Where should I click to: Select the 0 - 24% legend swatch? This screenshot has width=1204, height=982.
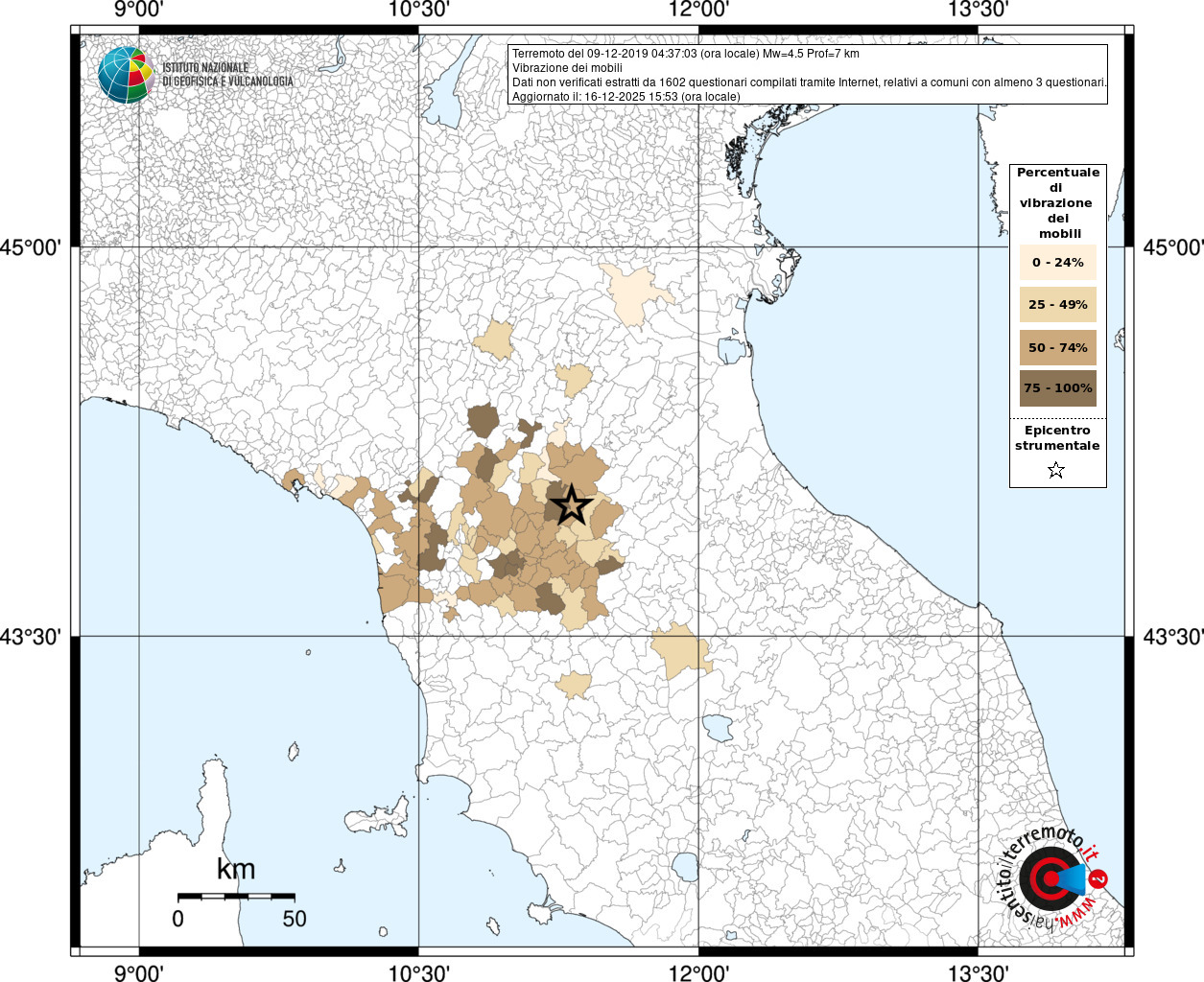click(1058, 262)
